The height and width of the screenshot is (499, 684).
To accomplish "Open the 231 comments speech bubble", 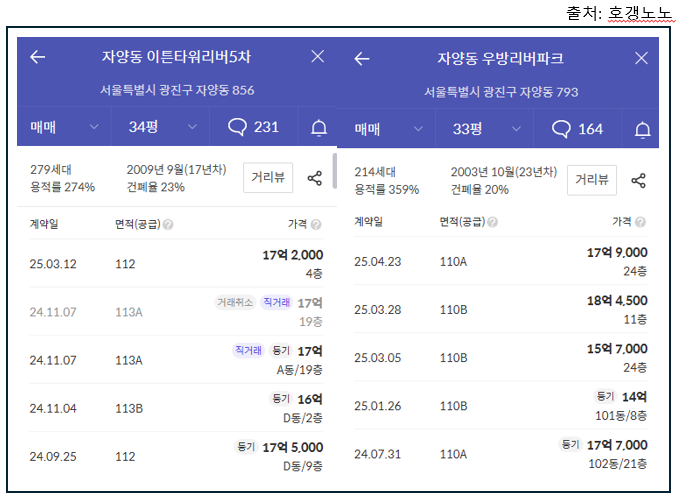I will pyautogui.click(x=253, y=127).
